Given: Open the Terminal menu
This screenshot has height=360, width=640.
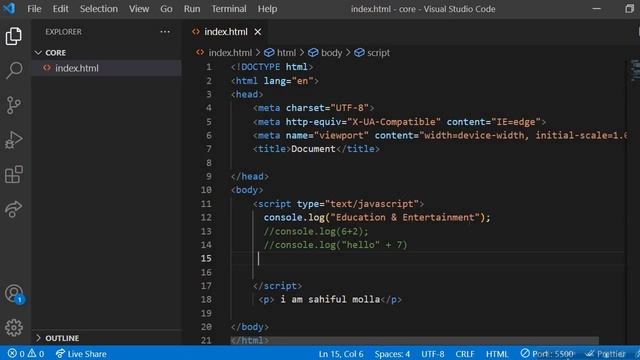Looking at the screenshot, I should 229,9.
